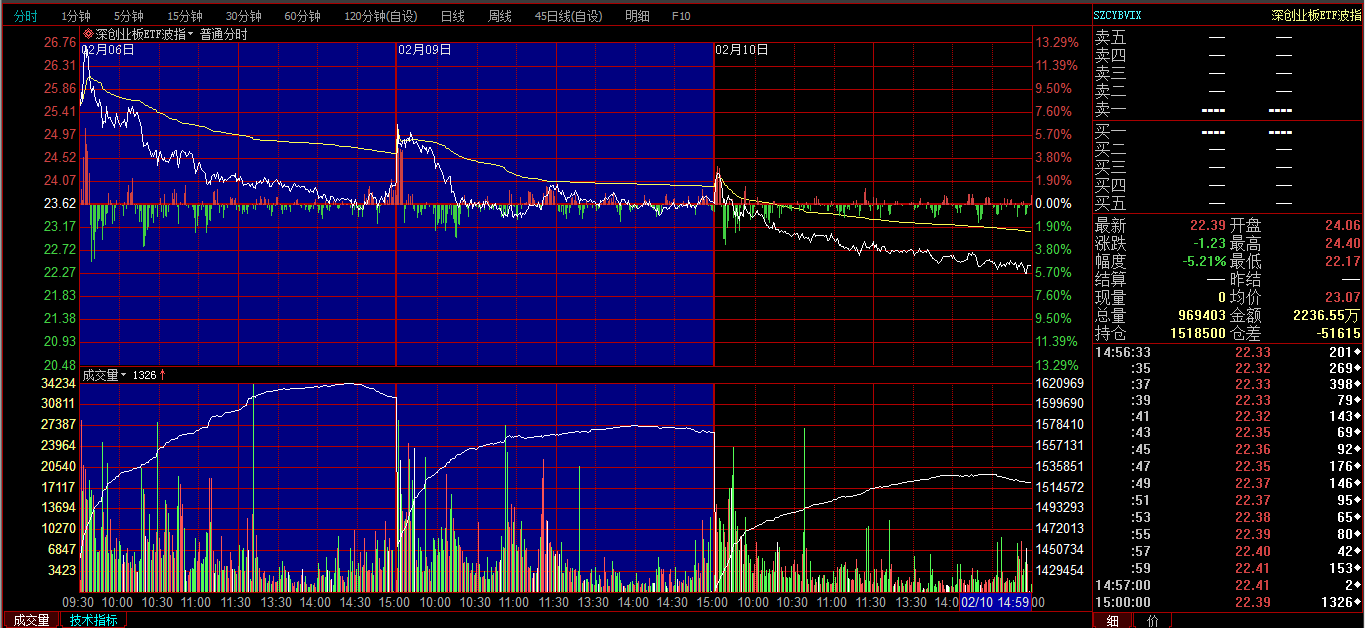Click the red diamond icon before 深创业板ETF波指

[x=88, y=34]
